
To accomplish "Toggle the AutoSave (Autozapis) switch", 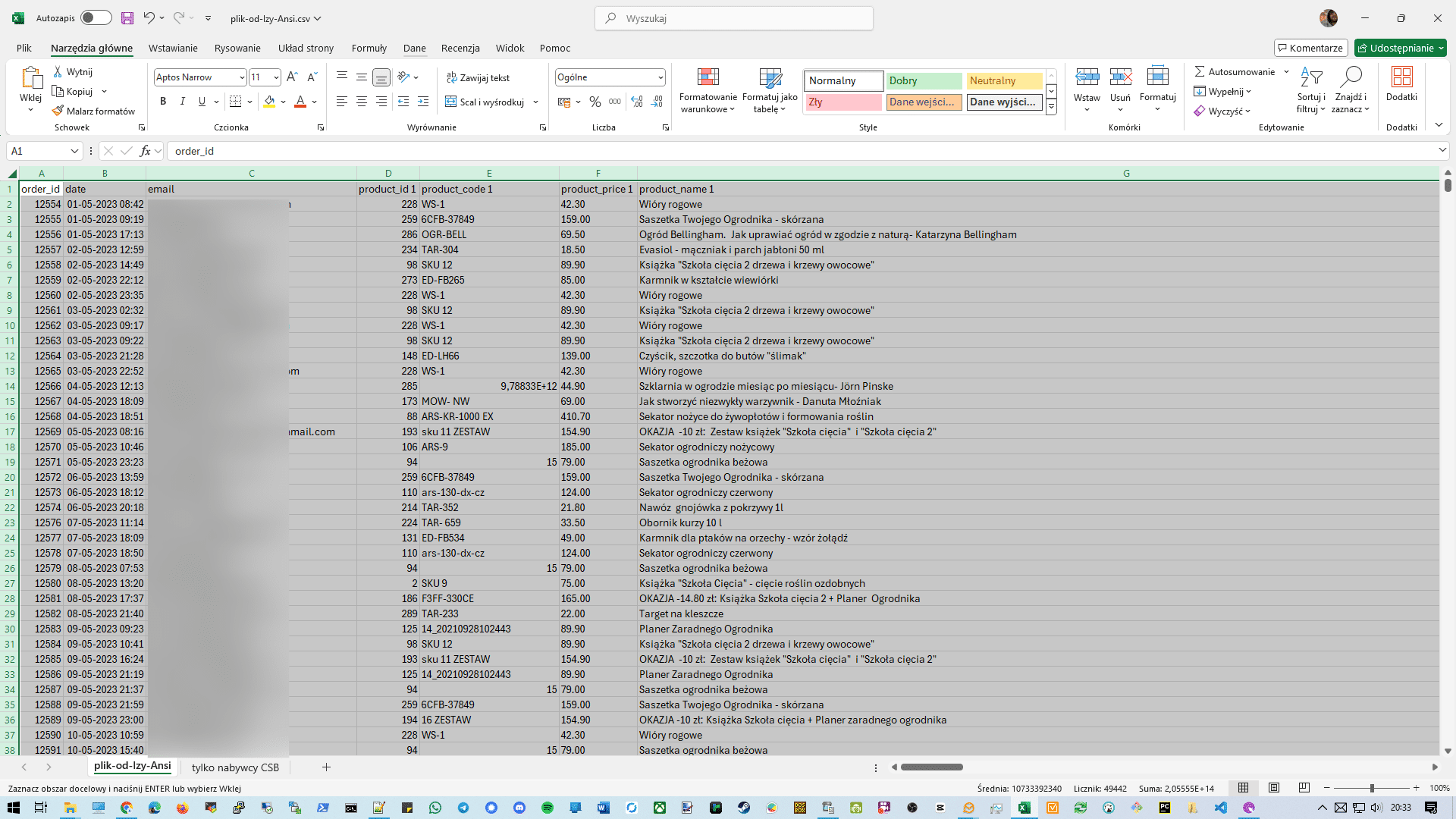I will coord(96,18).
